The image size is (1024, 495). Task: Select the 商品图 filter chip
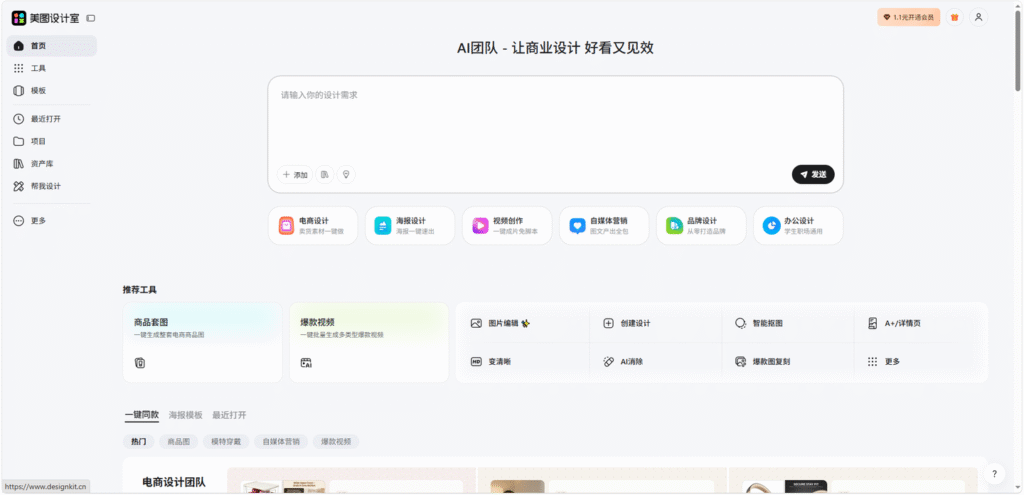coord(179,441)
